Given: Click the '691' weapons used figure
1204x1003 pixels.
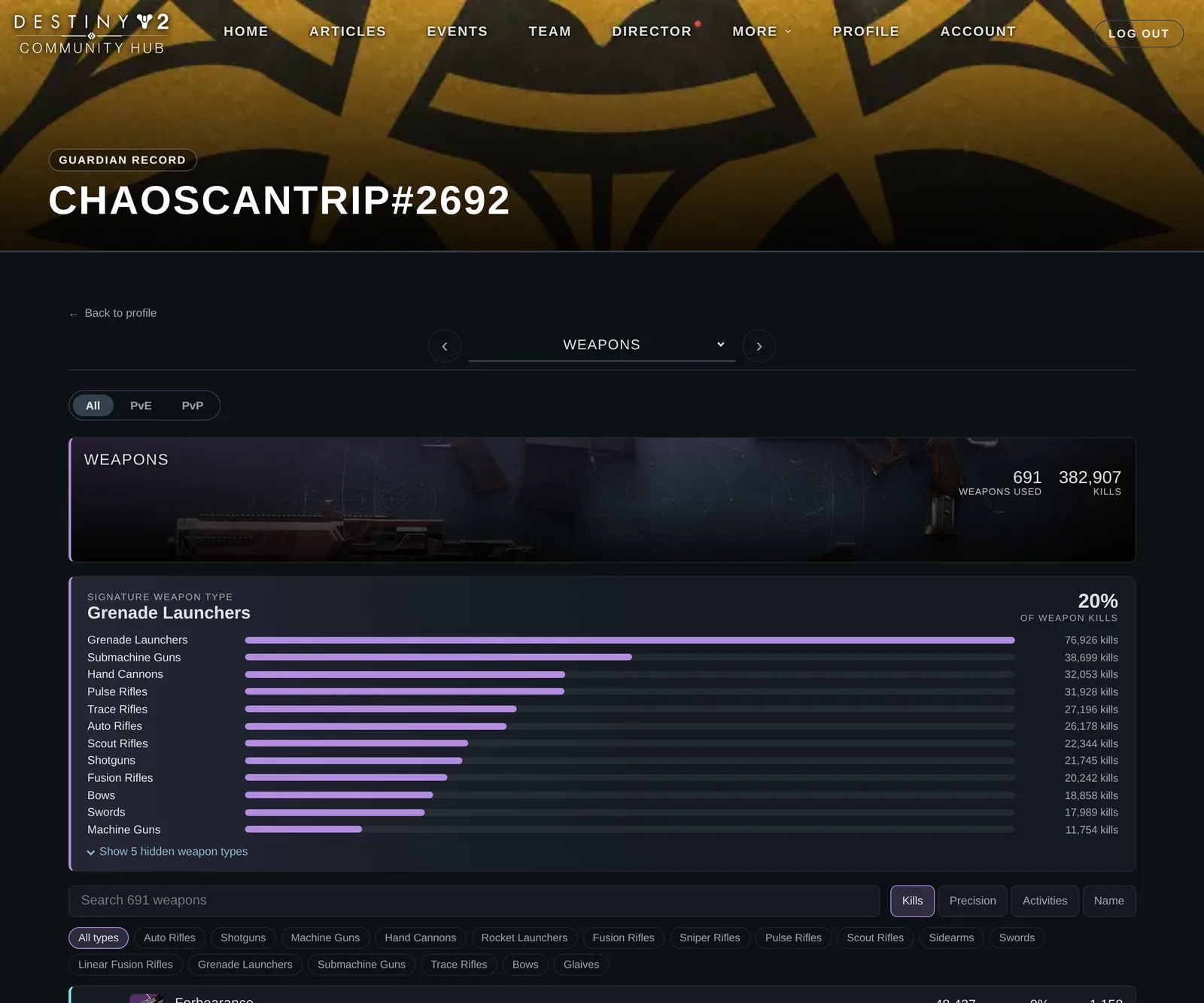Looking at the screenshot, I should [x=1027, y=478].
